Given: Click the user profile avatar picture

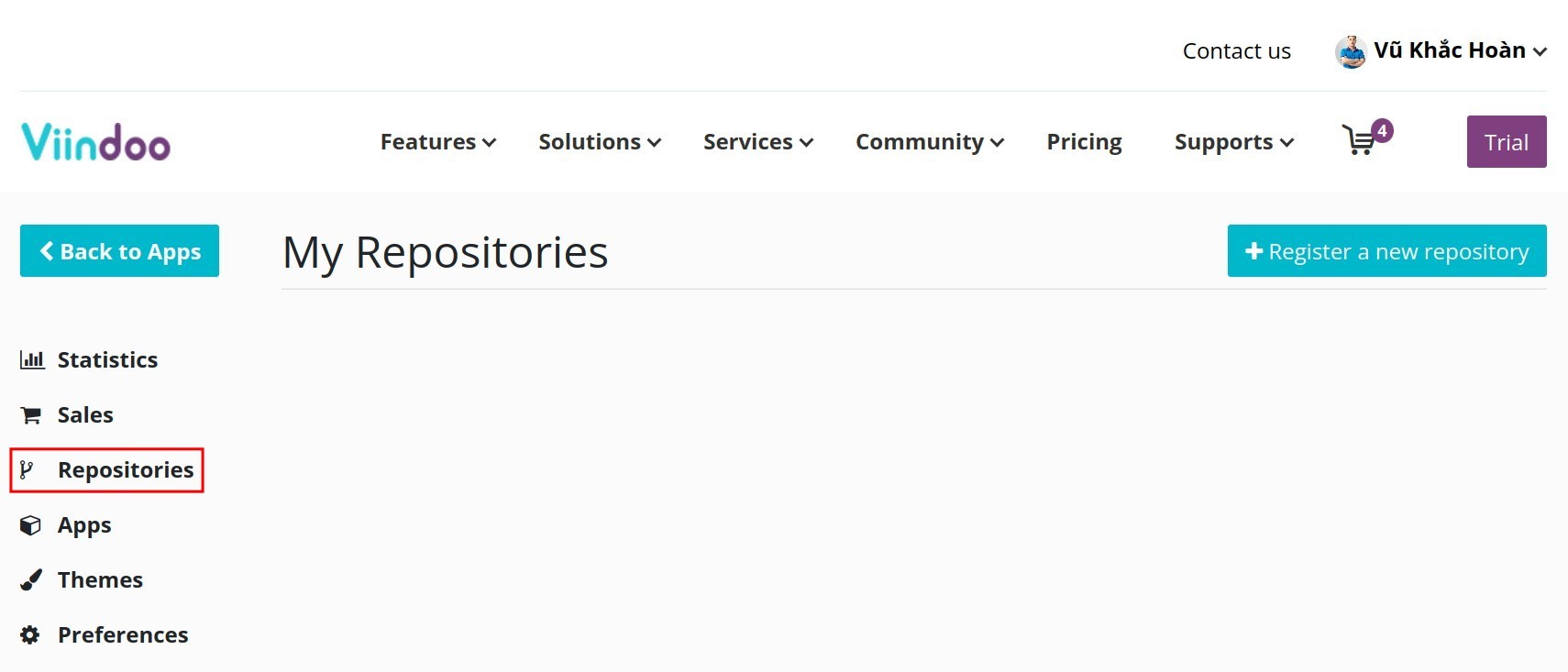Looking at the screenshot, I should coord(1350,50).
